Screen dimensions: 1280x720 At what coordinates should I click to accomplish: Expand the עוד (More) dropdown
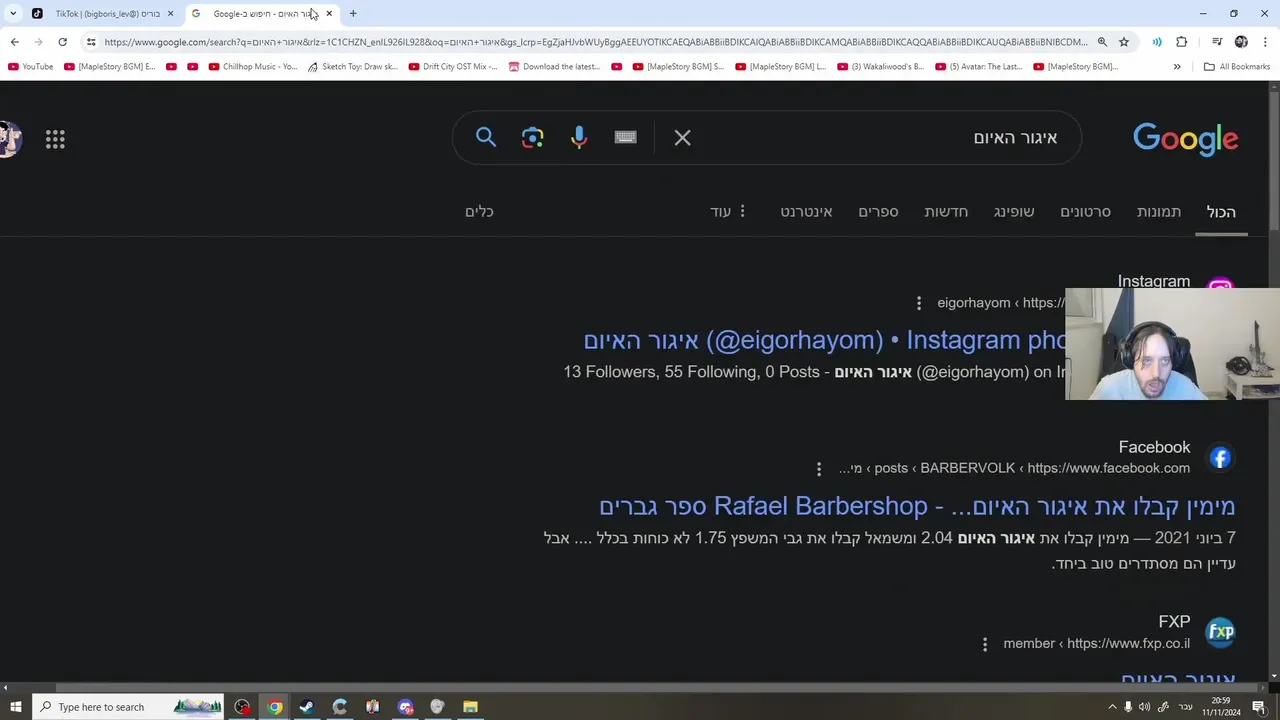click(729, 212)
